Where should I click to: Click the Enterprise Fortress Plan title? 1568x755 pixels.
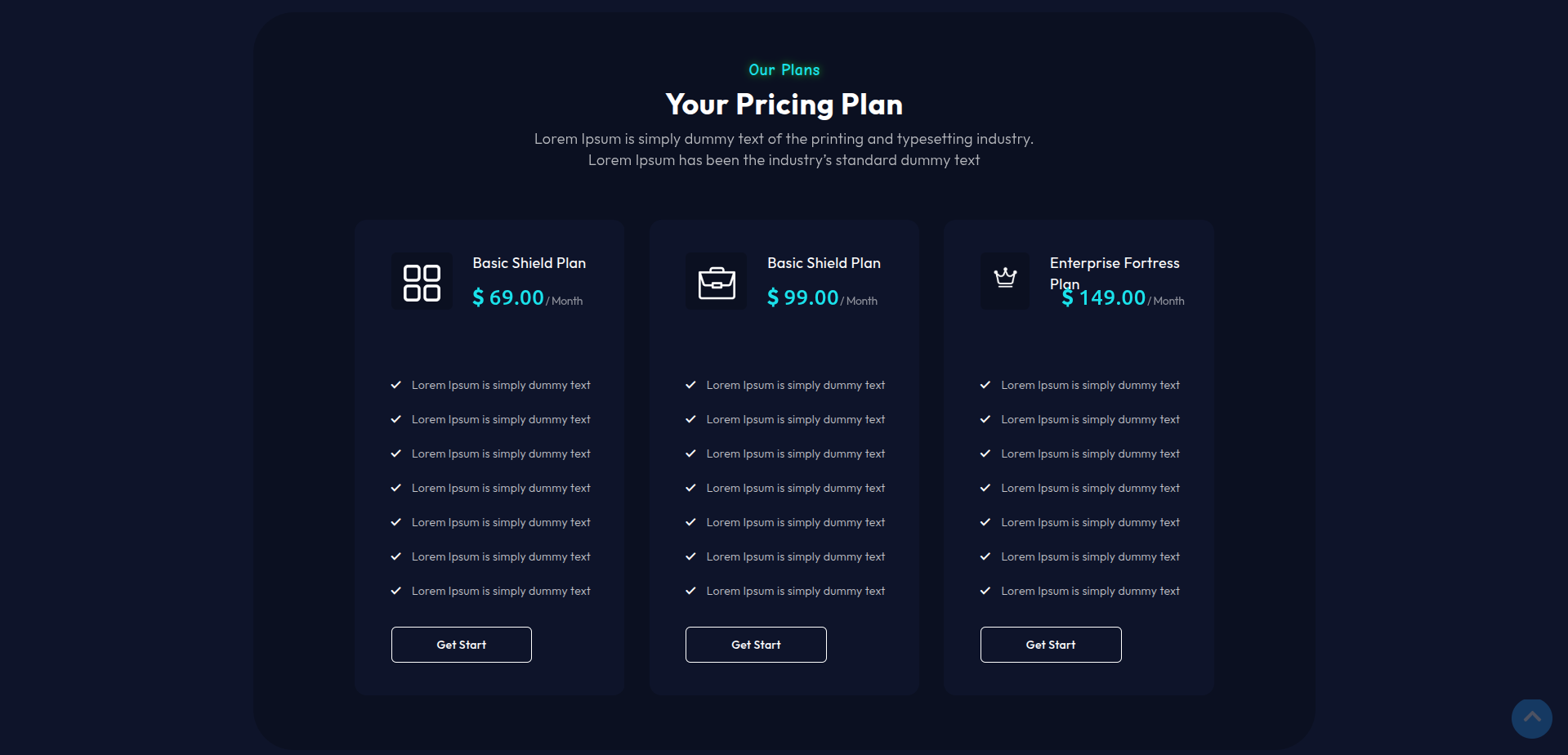1114,263
